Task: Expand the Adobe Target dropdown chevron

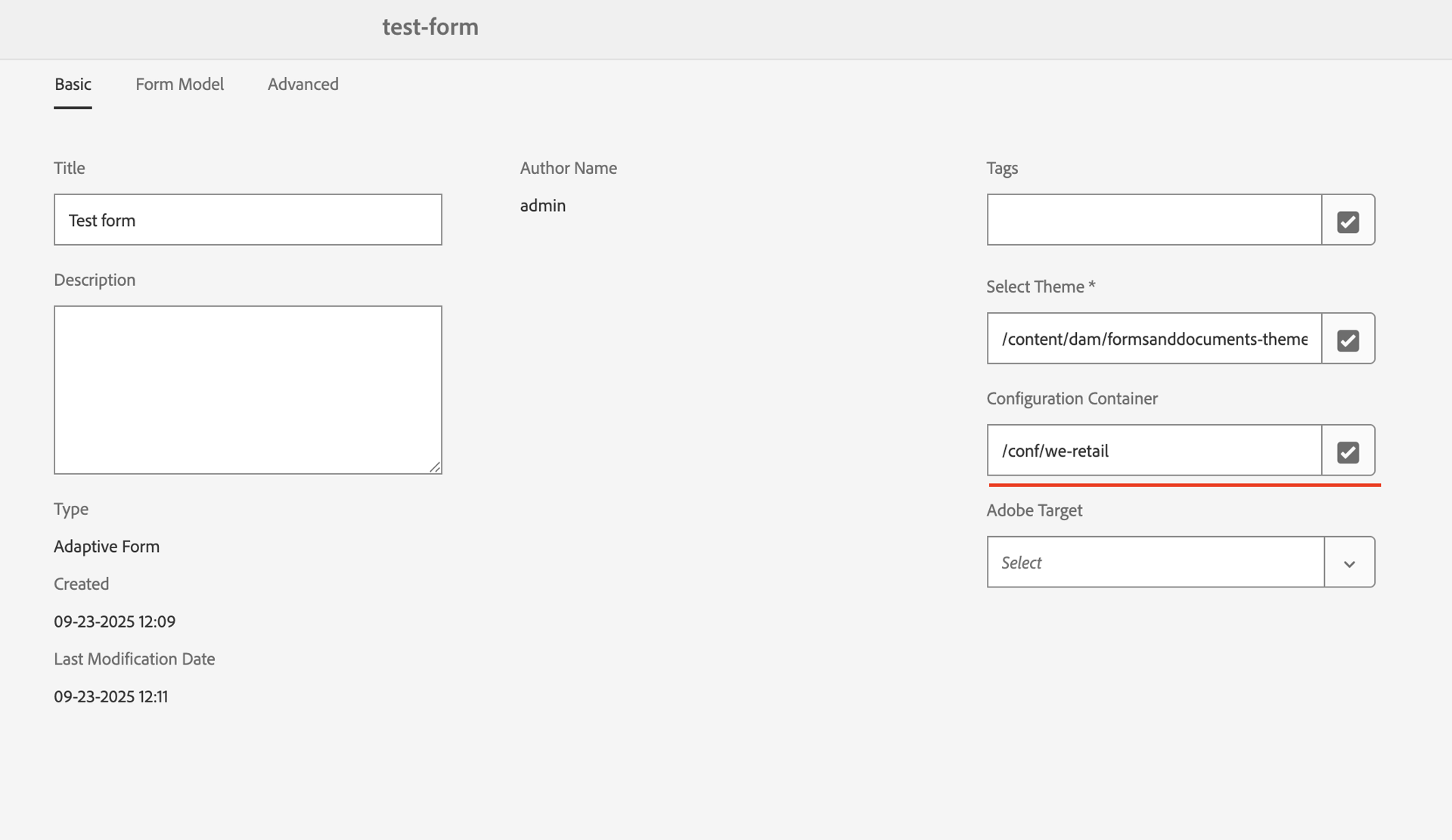Action: [x=1349, y=563]
